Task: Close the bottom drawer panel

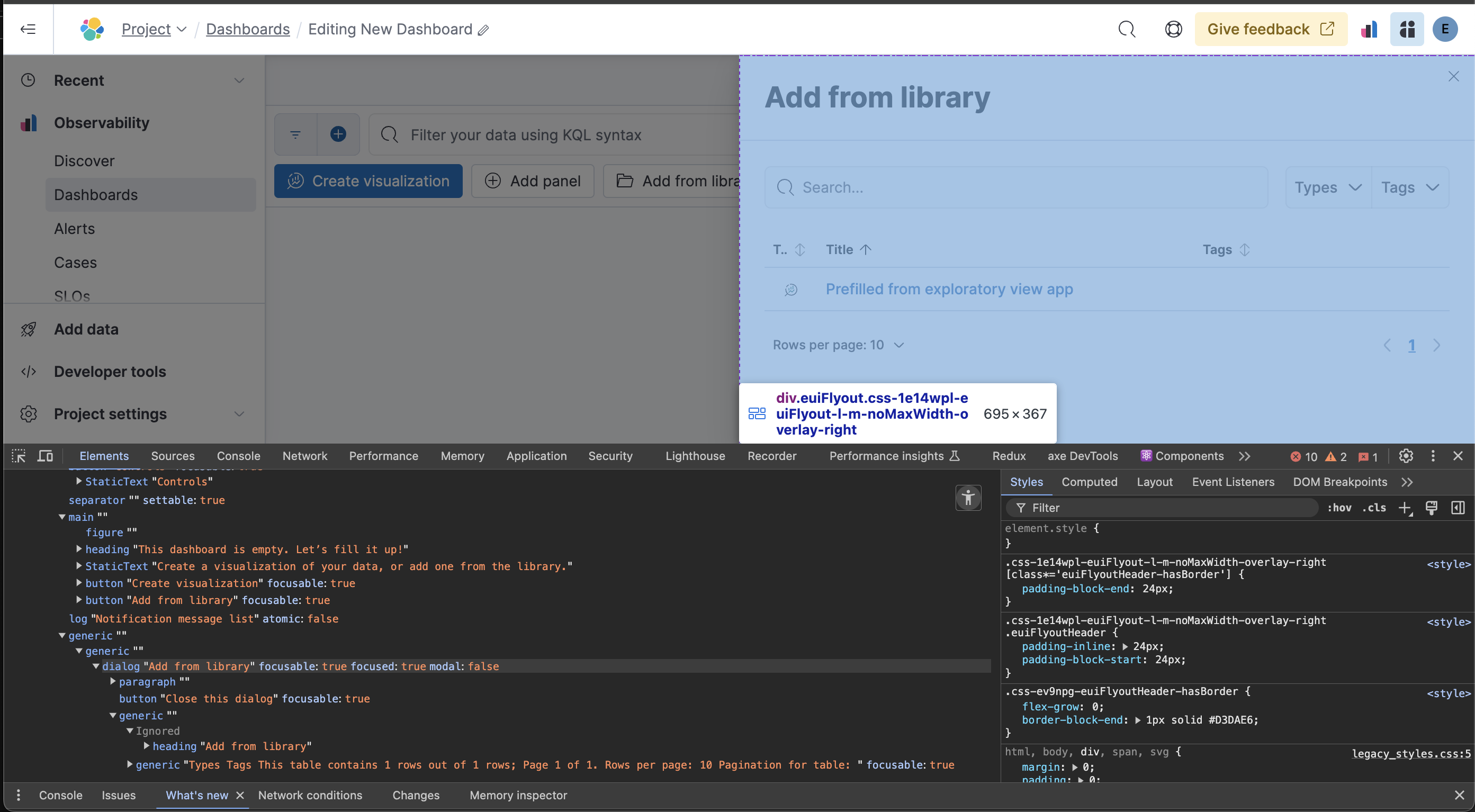Action: (x=1459, y=795)
